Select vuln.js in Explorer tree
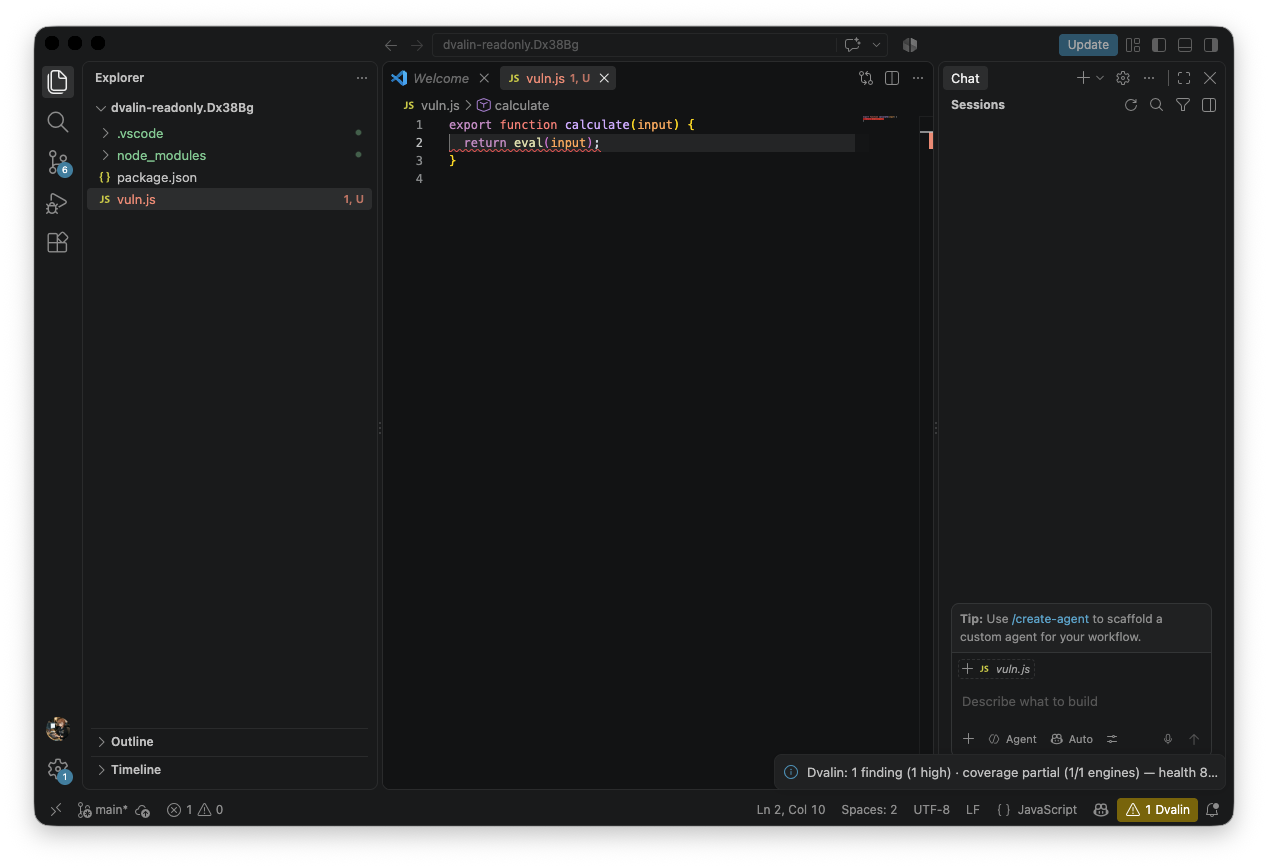 pos(229,199)
